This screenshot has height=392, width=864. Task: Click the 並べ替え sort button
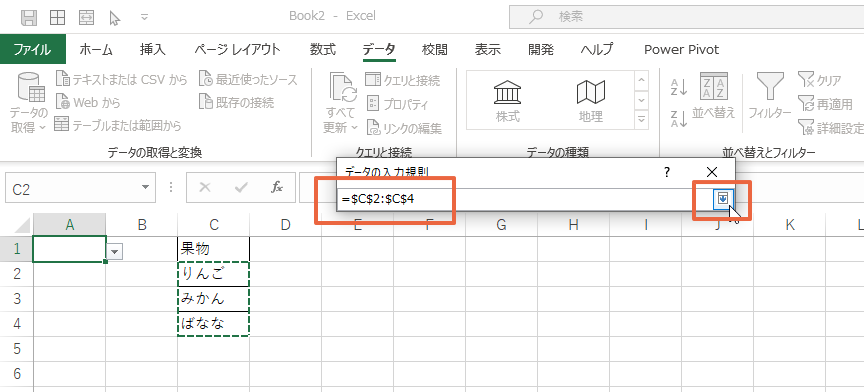pos(714,96)
